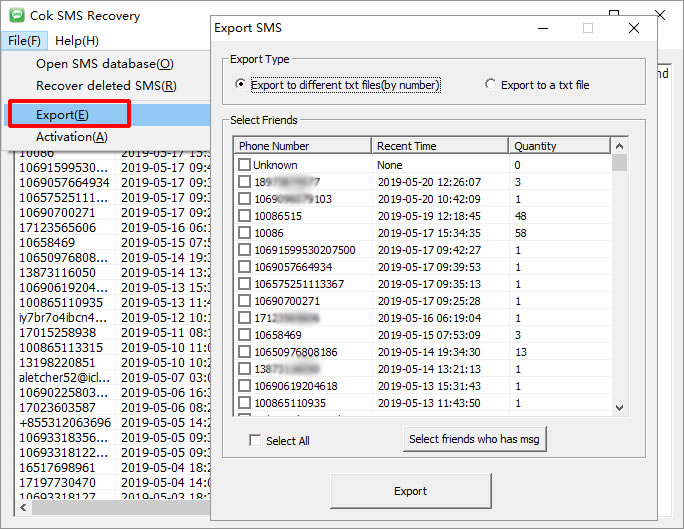The width and height of the screenshot is (684, 529).
Task: Click the large Export button
Action: pos(410,491)
